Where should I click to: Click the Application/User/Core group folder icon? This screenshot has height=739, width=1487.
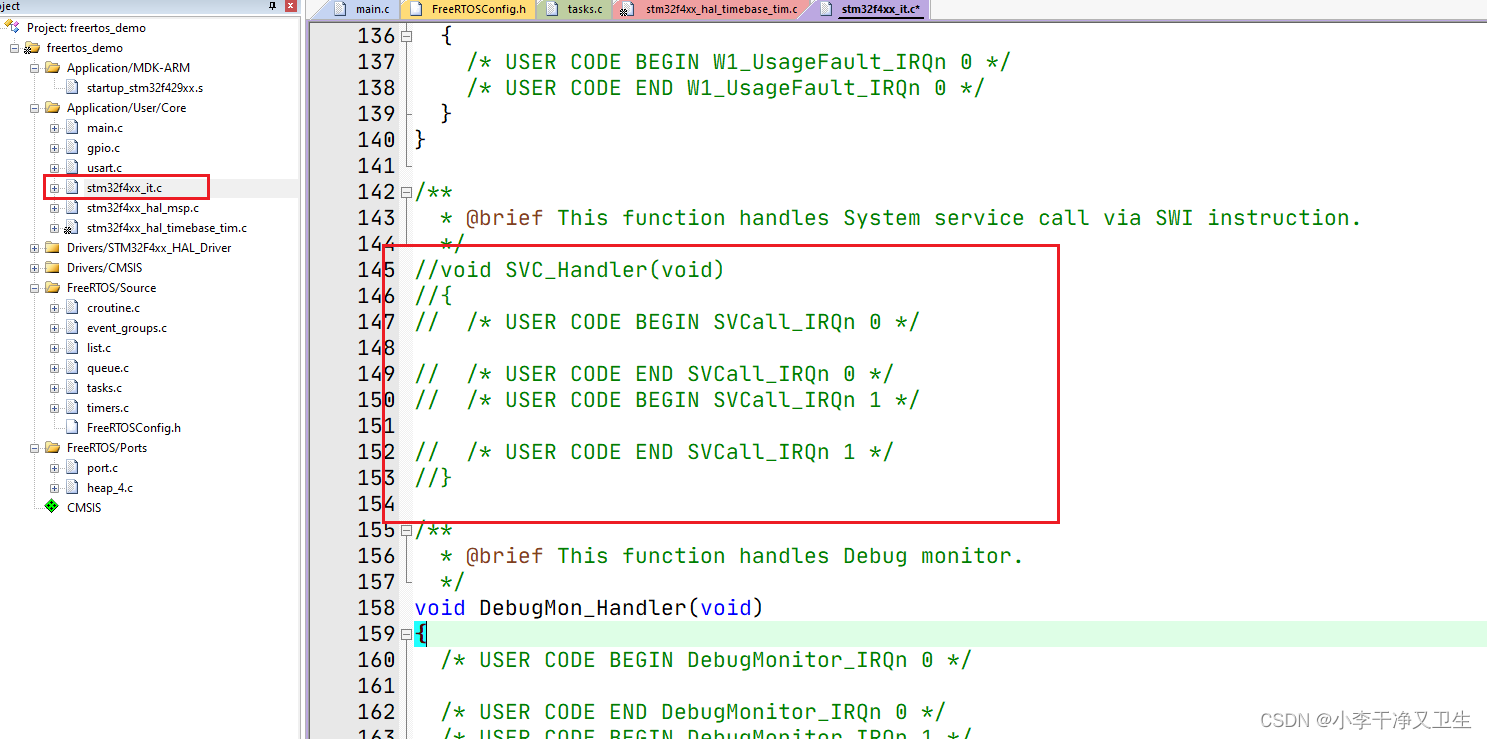click(x=53, y=107)
